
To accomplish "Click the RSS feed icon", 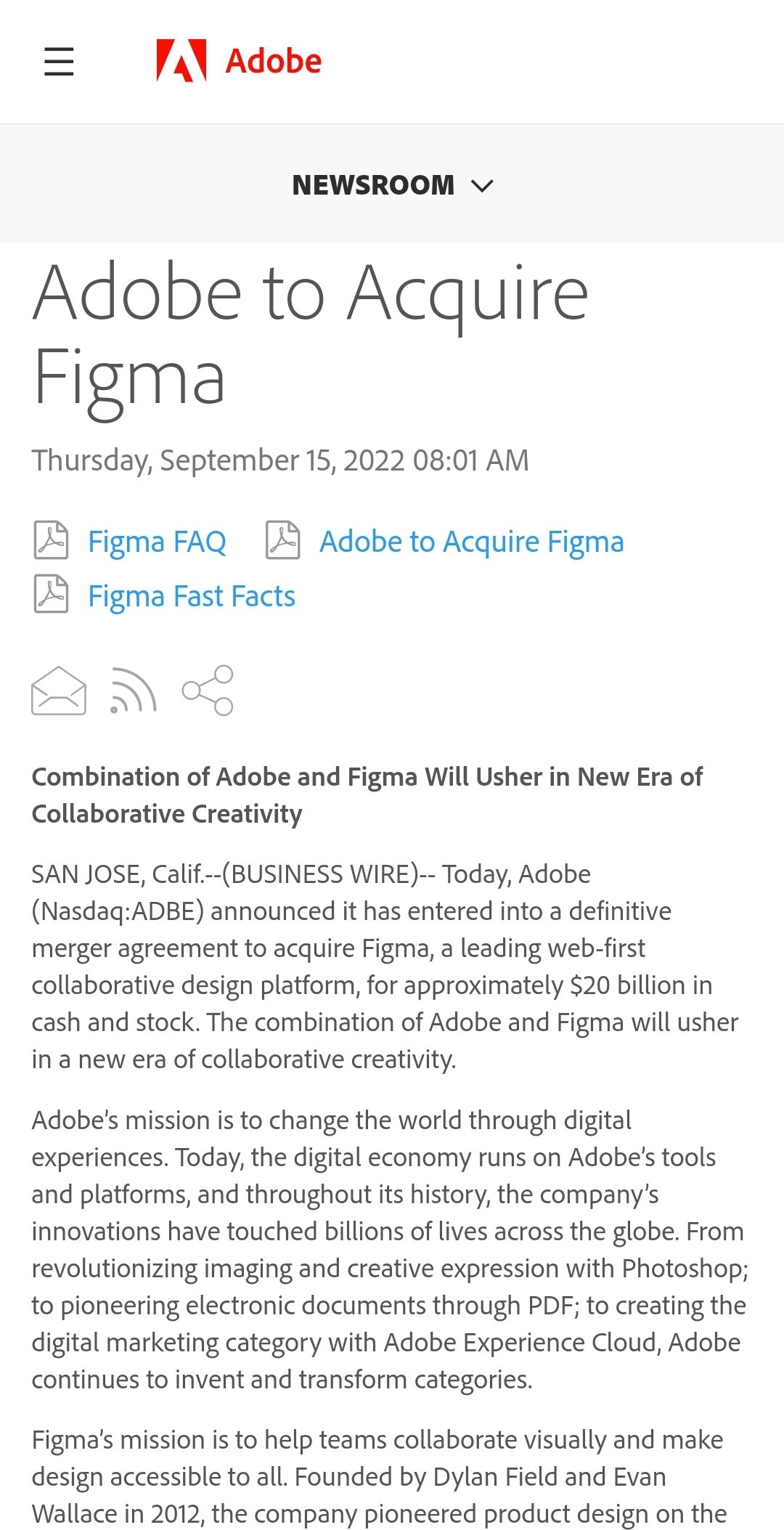I will coord(134,691).
